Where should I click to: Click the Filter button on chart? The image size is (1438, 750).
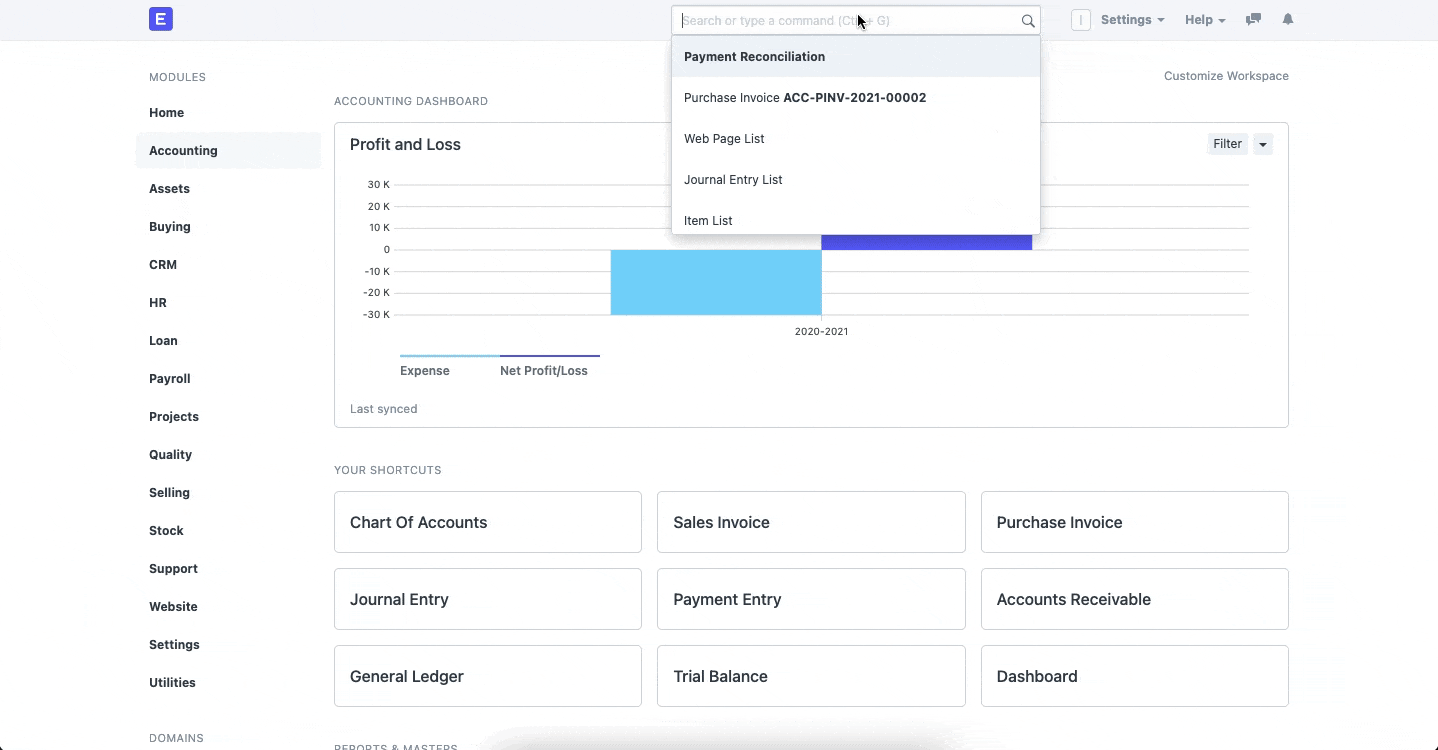pos(1227,144)
